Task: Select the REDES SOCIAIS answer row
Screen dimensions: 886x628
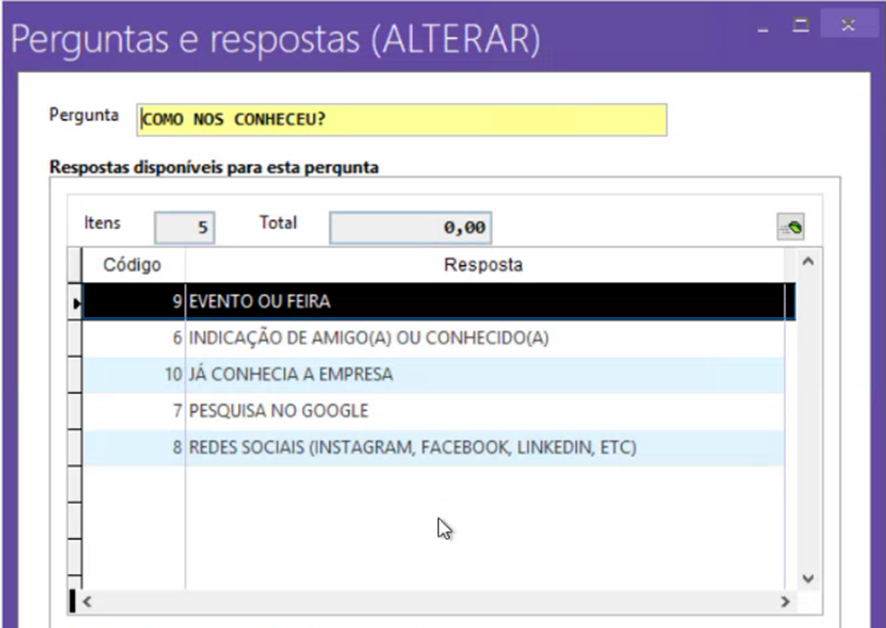Action: [400, 447]
